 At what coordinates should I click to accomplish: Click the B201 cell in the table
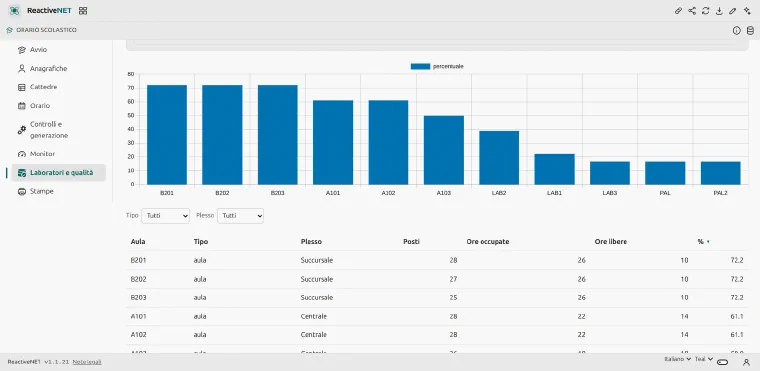tap(139, 260)
